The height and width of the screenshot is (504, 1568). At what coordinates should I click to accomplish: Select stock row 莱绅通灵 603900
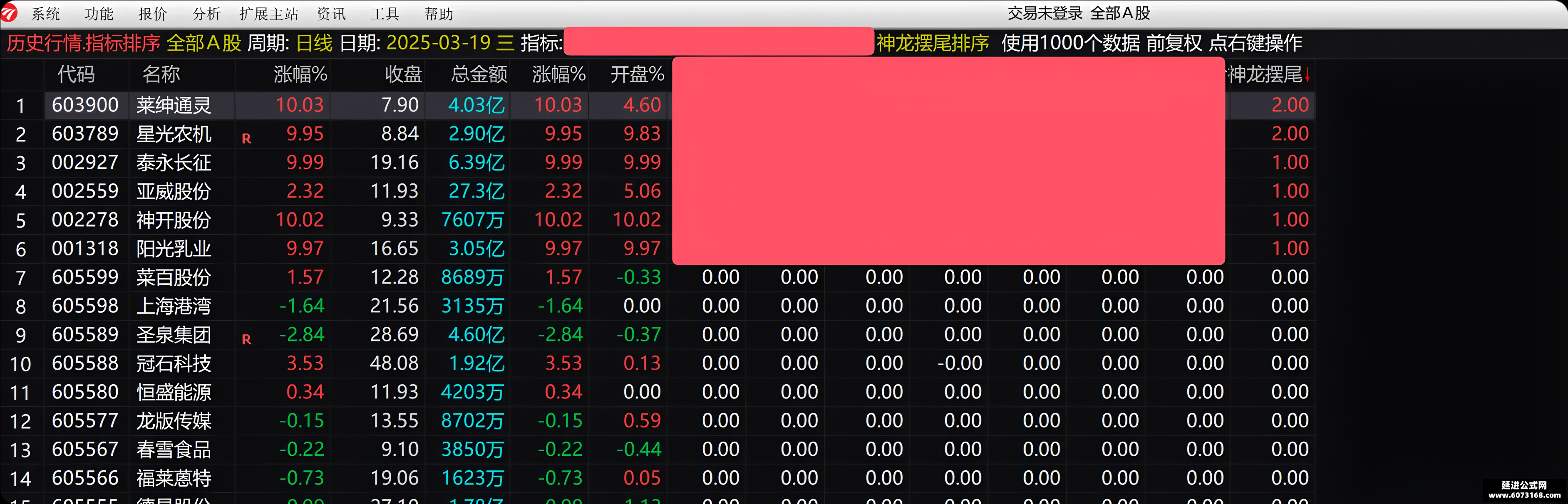657,105
